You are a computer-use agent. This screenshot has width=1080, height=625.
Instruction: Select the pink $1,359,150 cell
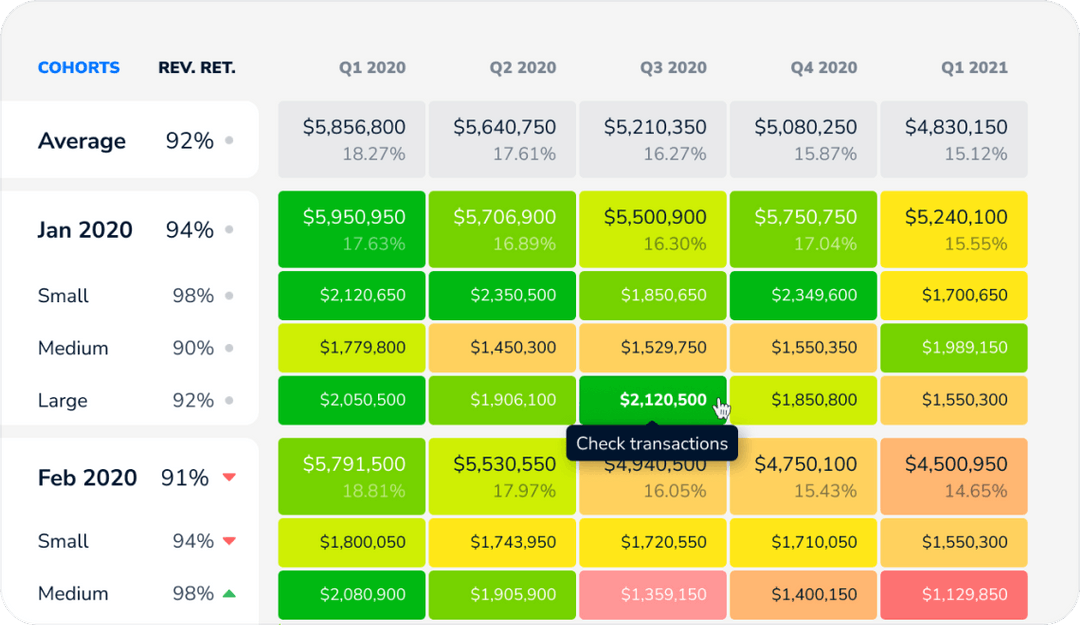coord(652,593)
